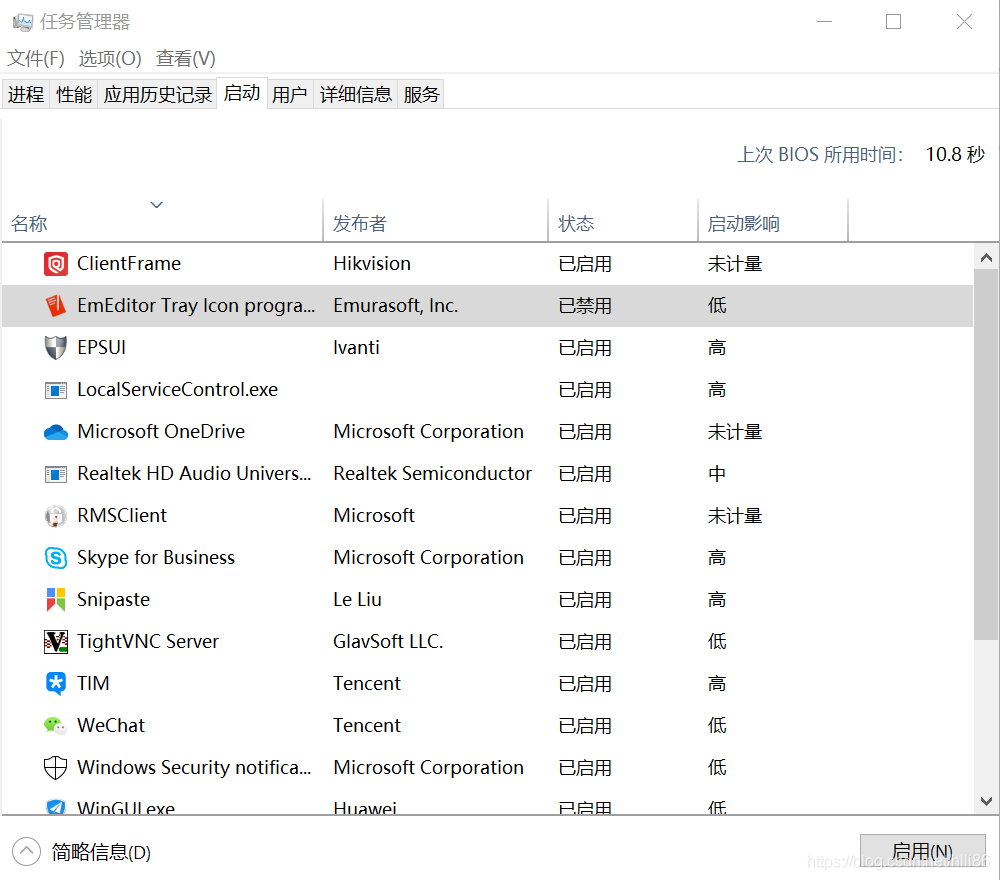Click the RMSClient icon
The height and width of the screenshot is (880, 1000).
pyautogui.click(x=55, y=516)
